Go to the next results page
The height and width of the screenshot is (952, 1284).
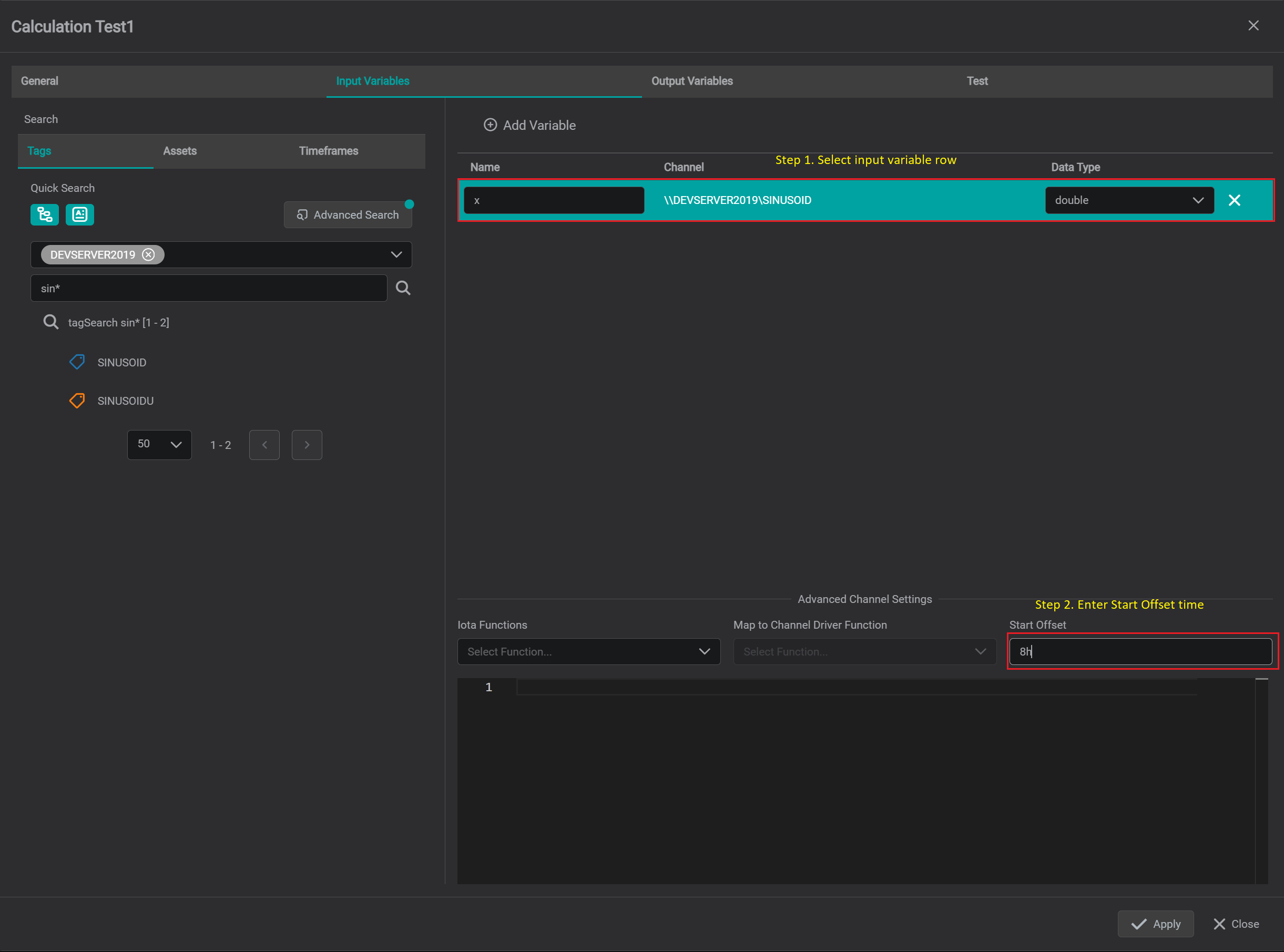click(x=307, y=445)
